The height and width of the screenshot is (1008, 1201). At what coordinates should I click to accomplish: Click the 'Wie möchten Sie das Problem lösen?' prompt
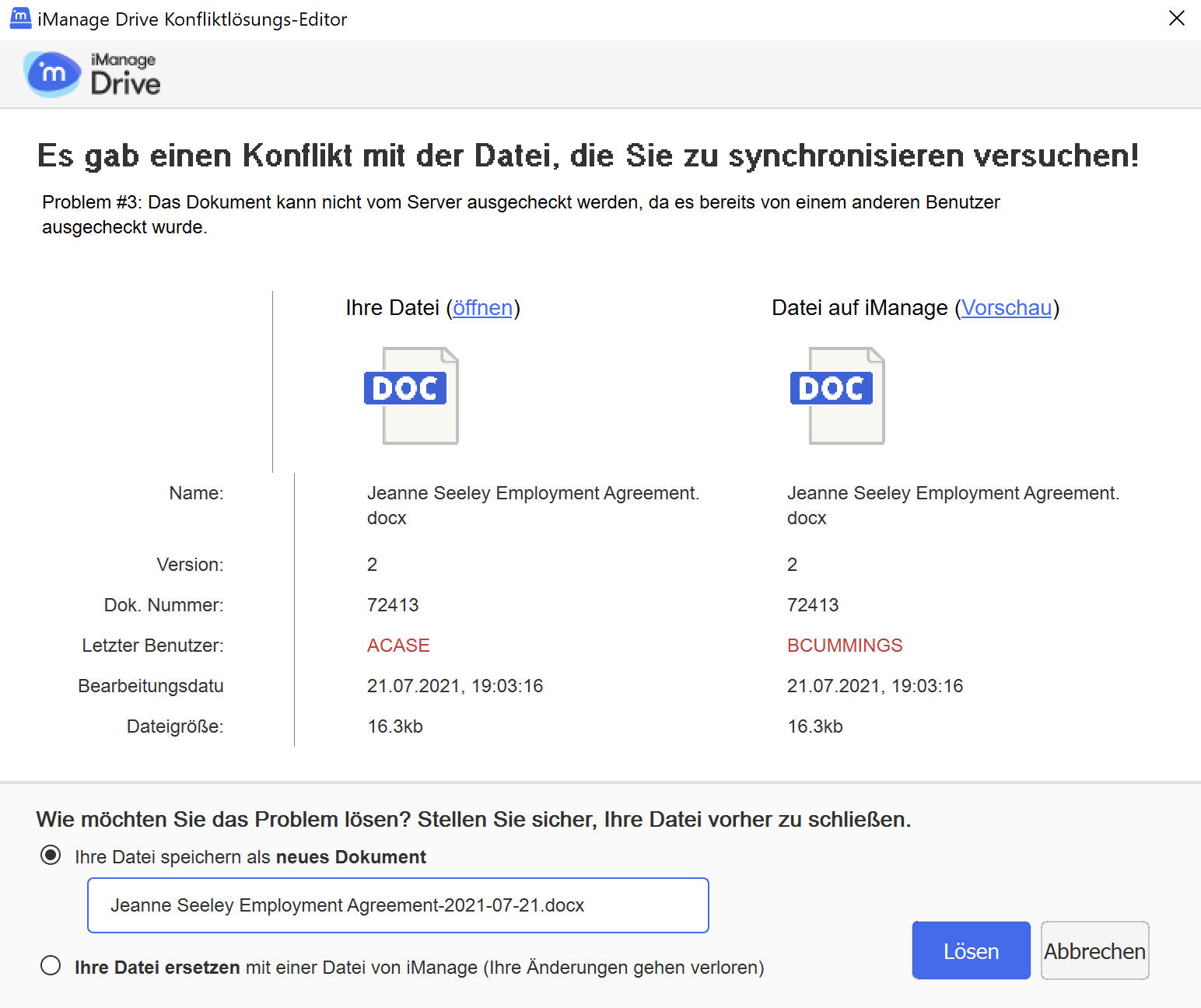[473, 820]
